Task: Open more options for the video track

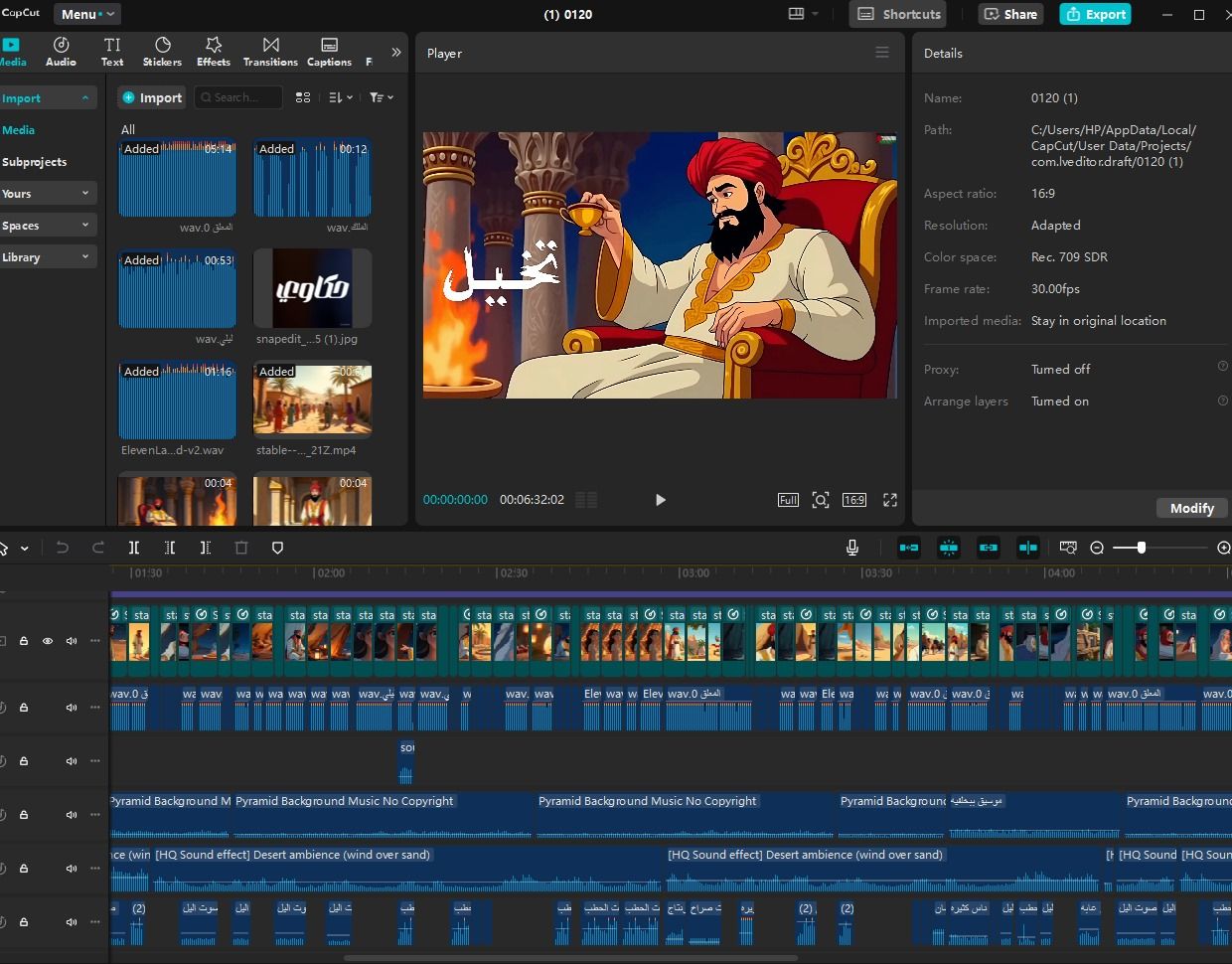Action: click(x=95, y=641)
